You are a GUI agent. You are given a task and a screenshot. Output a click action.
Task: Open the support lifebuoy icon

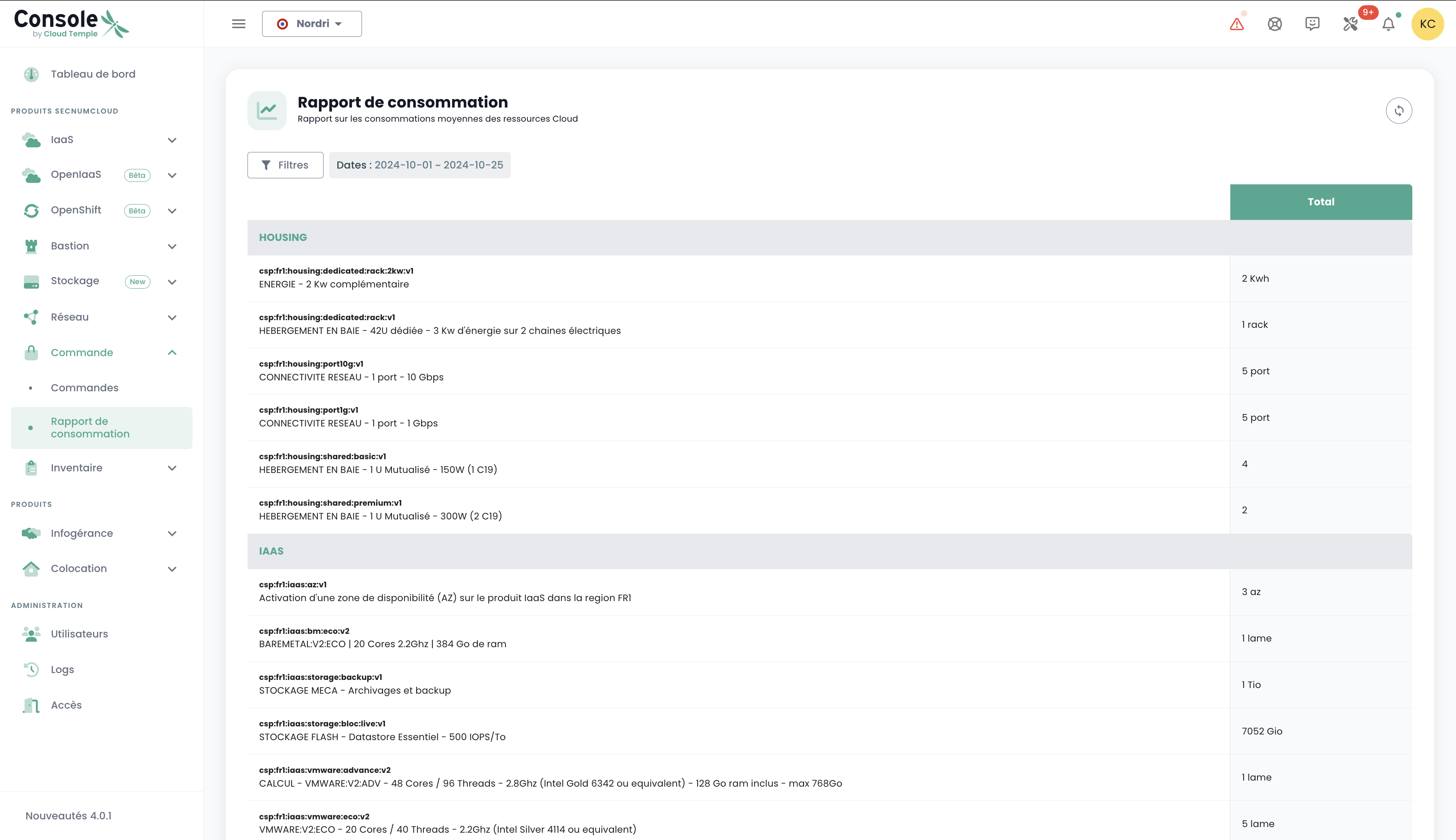(x=1274, y=24)
